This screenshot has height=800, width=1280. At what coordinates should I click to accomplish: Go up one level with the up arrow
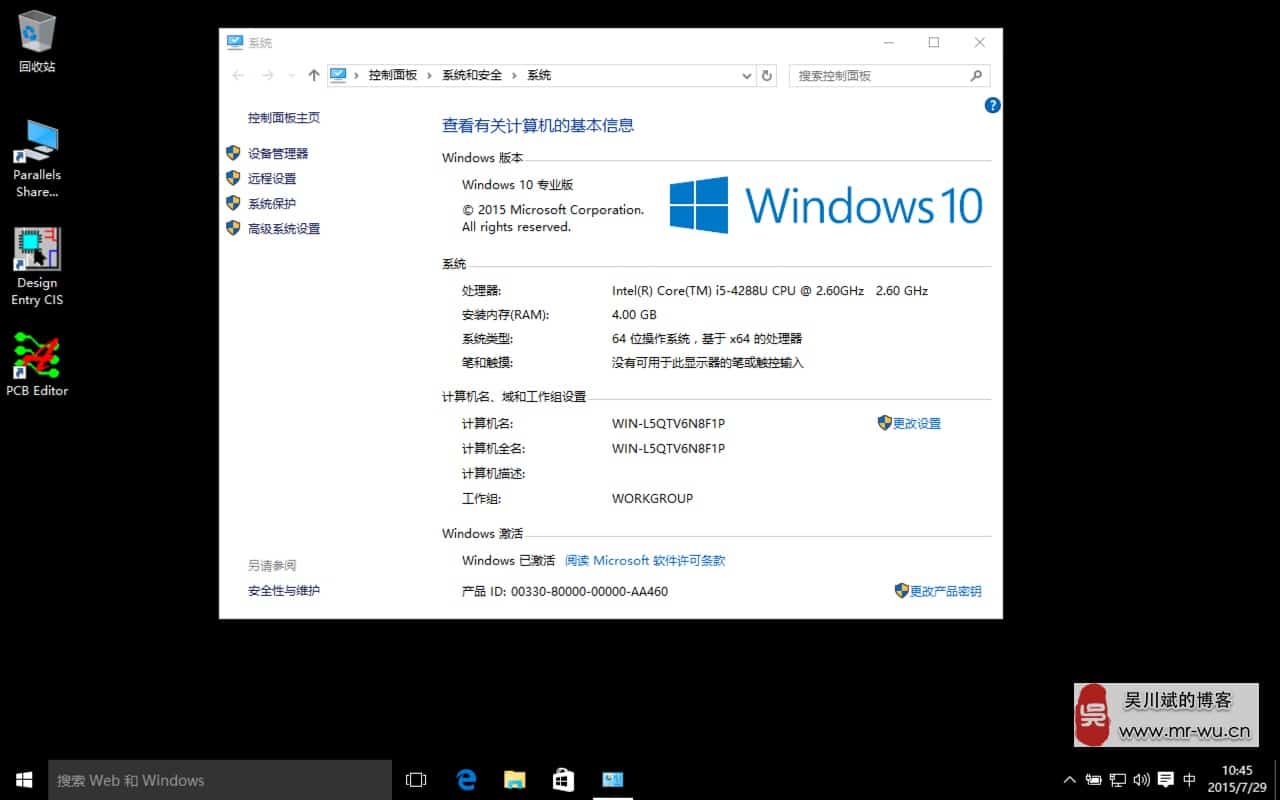(x=314, y=75)
